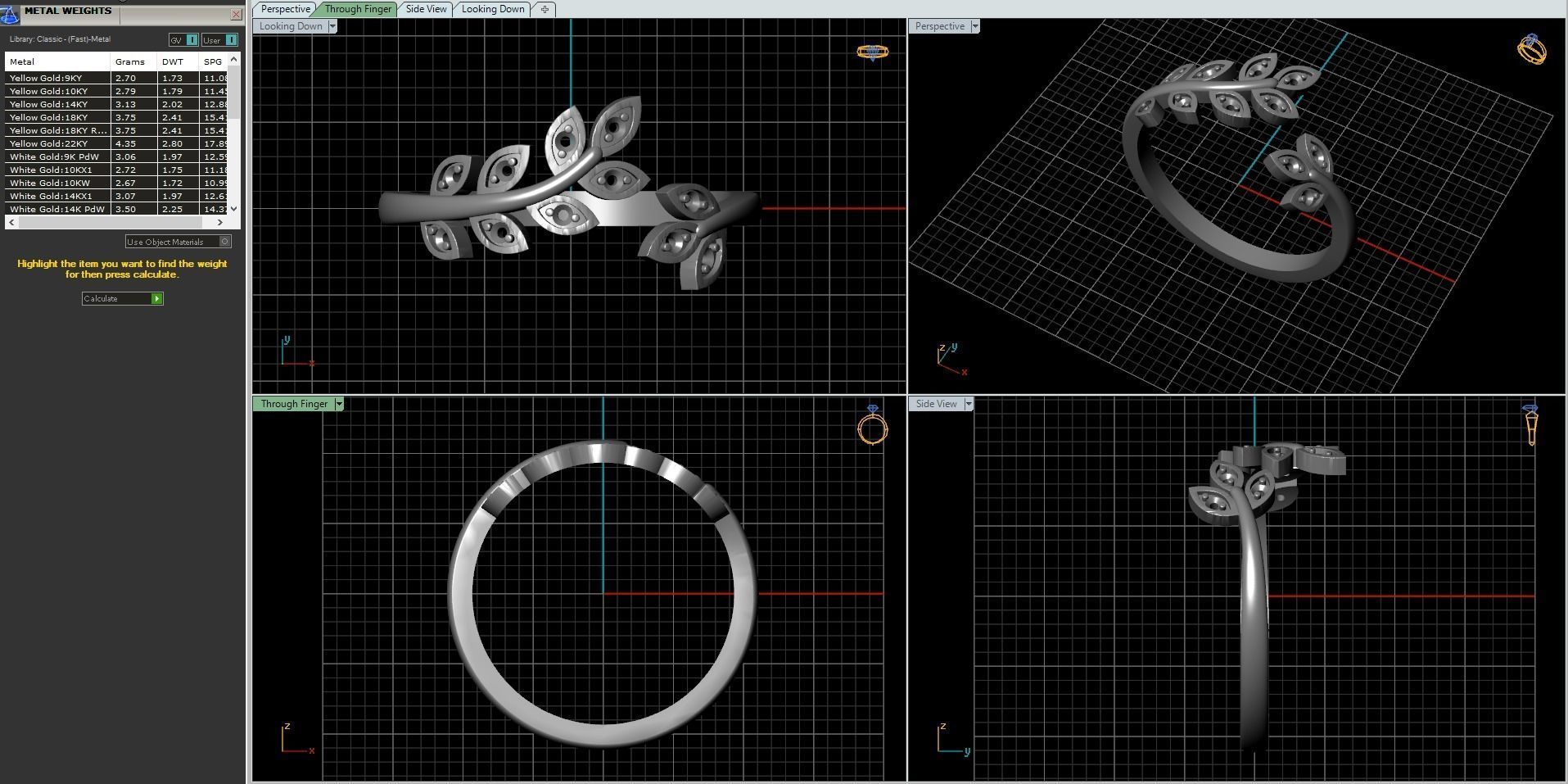Viewport: 1568px width, 784px height.
Task: Select the Yellow Gold:22KY row
Action: click(x=117, y=143)
